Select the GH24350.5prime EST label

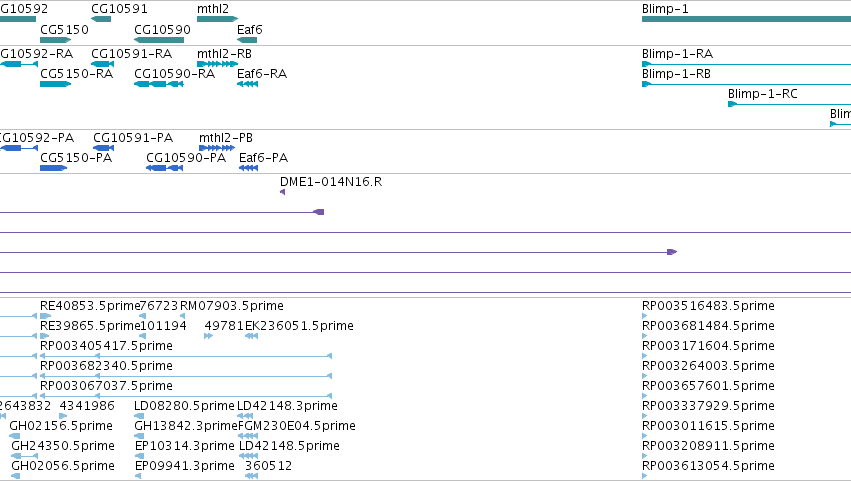pyautogui.click(x=63, y=446)
